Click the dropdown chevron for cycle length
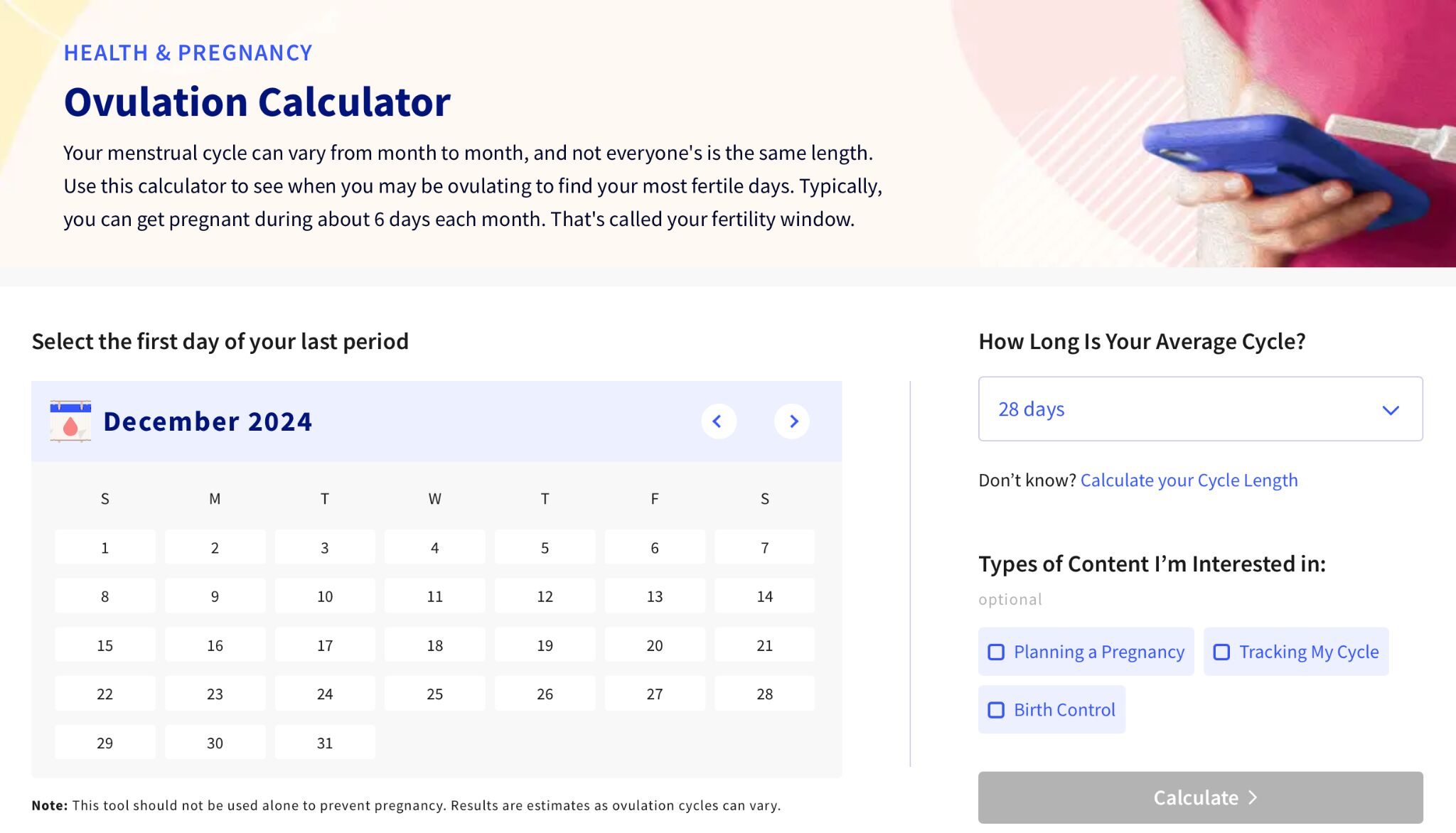 (x=1391, y=408)
